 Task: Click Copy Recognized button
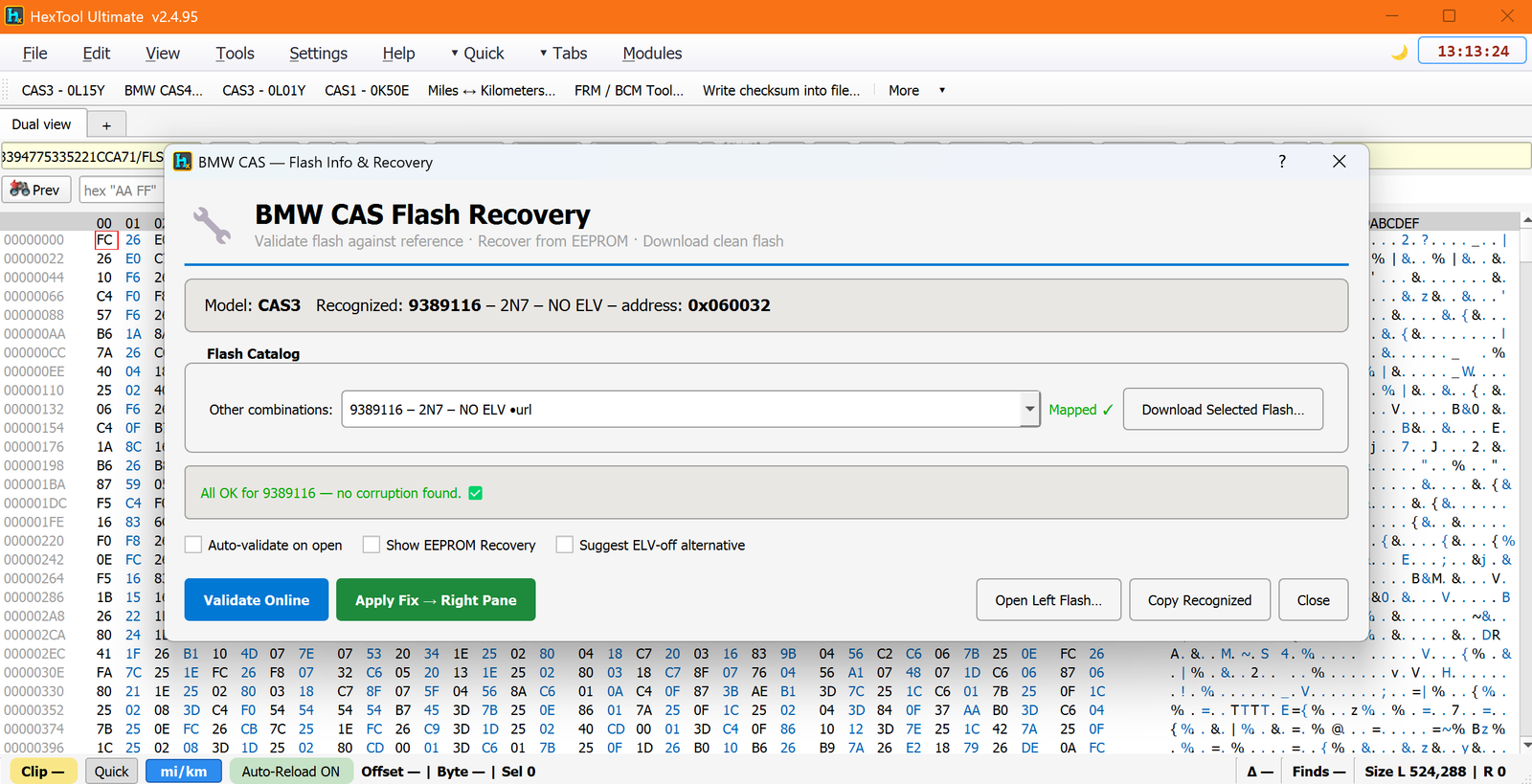click(x=1200, y=600)
